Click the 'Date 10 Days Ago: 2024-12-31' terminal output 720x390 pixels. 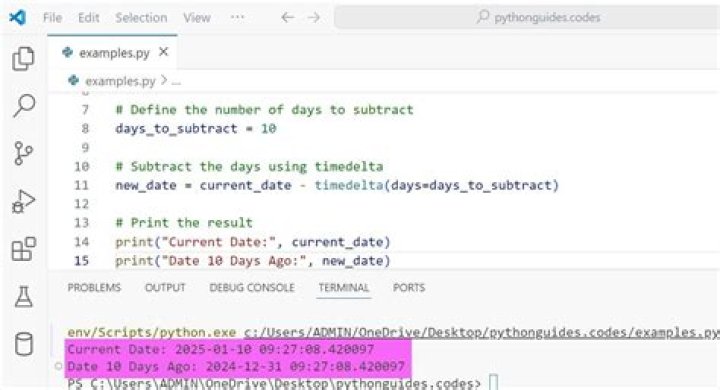(x=236, y=367)
